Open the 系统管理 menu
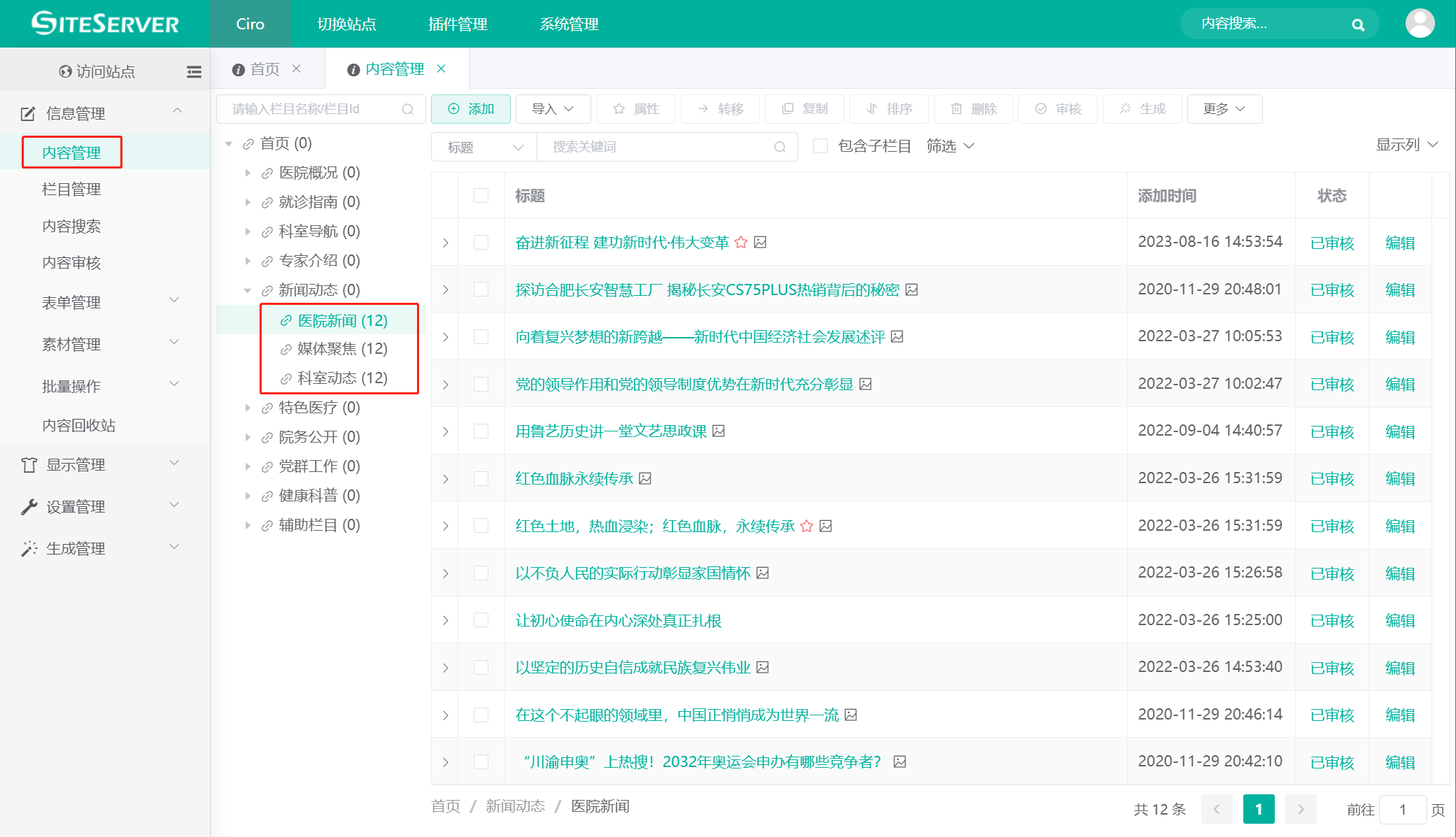 click(568, 24)
